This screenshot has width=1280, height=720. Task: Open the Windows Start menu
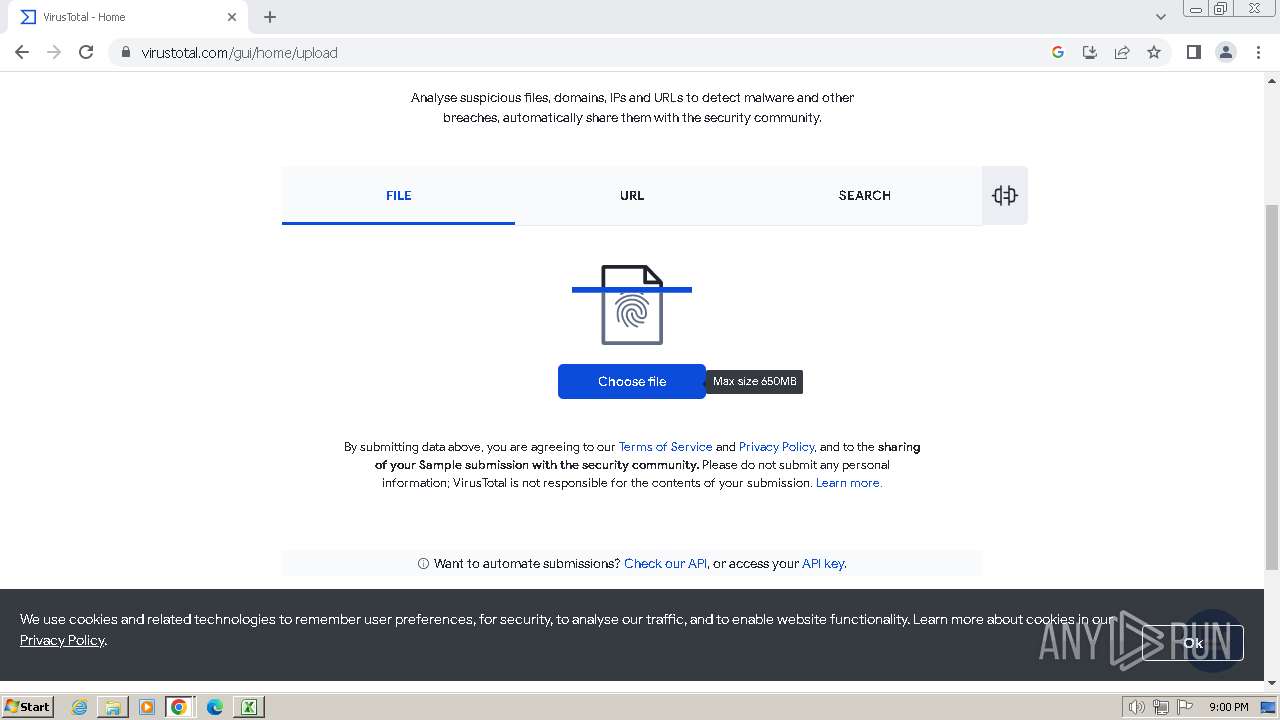coord(28,707)
